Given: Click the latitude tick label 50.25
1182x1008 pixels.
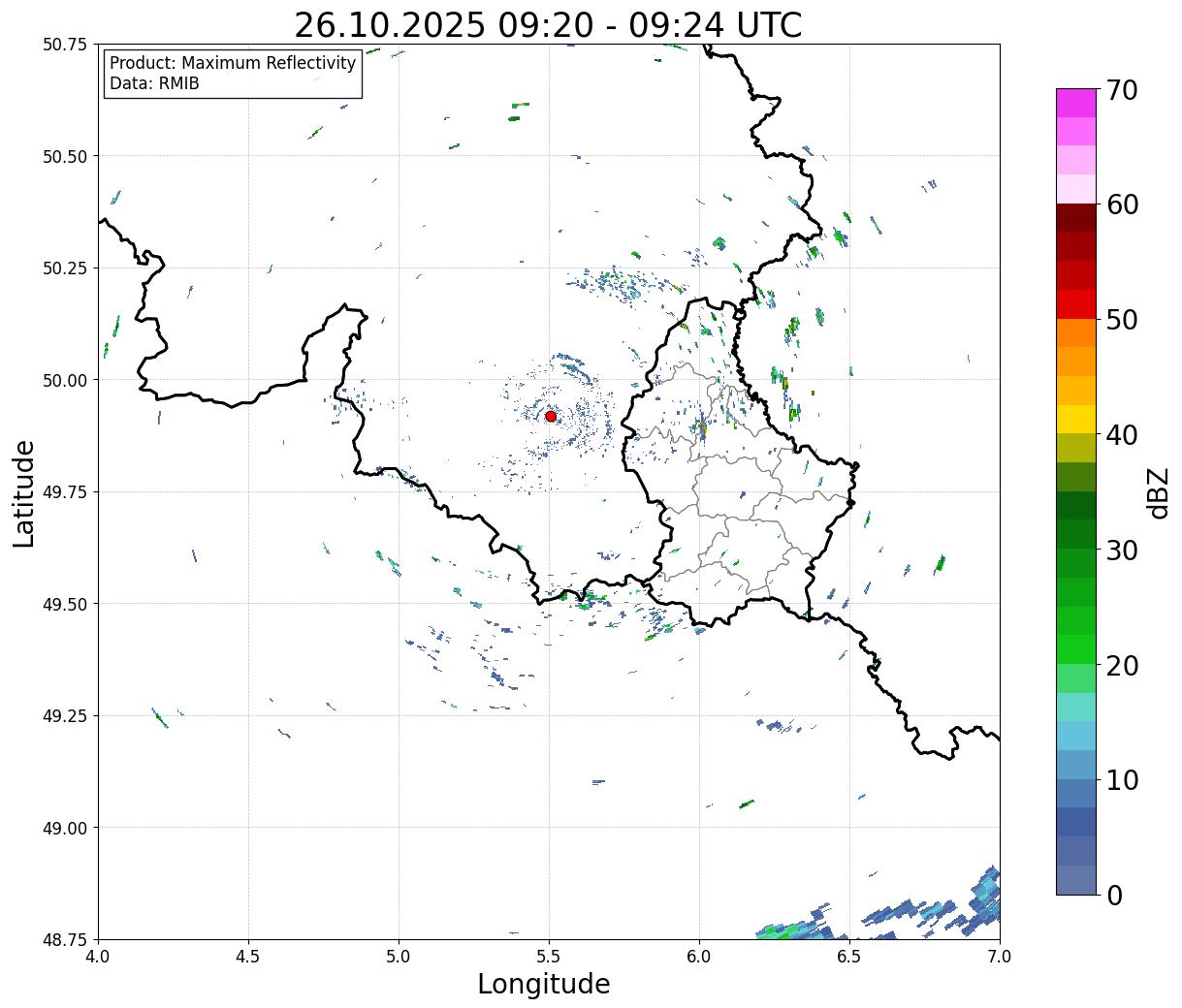Looking at the screenshot, I should [x=64, y=268].
